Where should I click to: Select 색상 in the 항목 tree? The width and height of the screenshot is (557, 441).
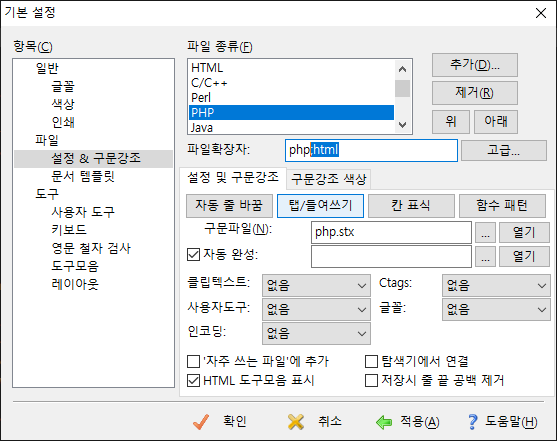[x=63, y=104]
